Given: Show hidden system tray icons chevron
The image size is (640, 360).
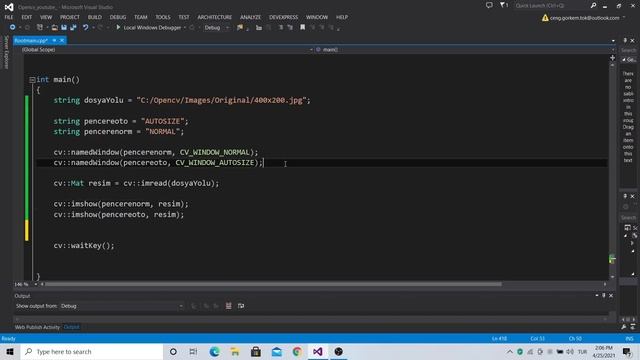Looking at the screenshot, I should pyautogui.click(x=510, y=351).
